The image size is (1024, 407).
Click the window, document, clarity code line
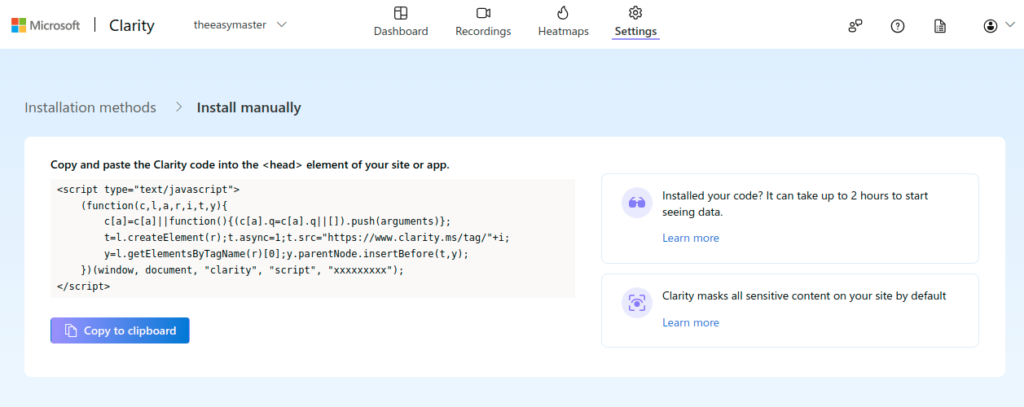[x=242, y=270]
